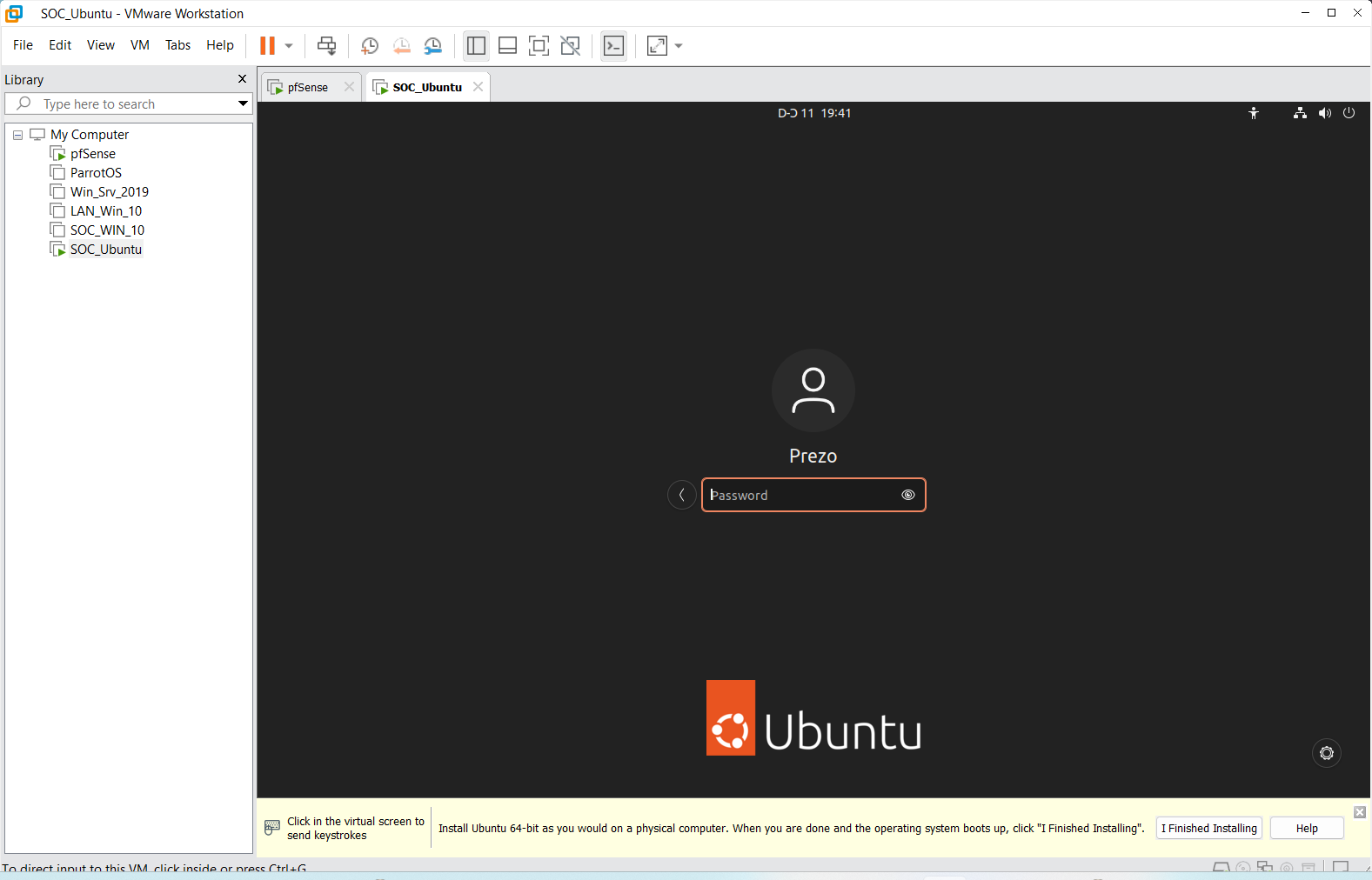Enter Unity mode
This screenshot has height=880, width=1372.
pos(570,46)
